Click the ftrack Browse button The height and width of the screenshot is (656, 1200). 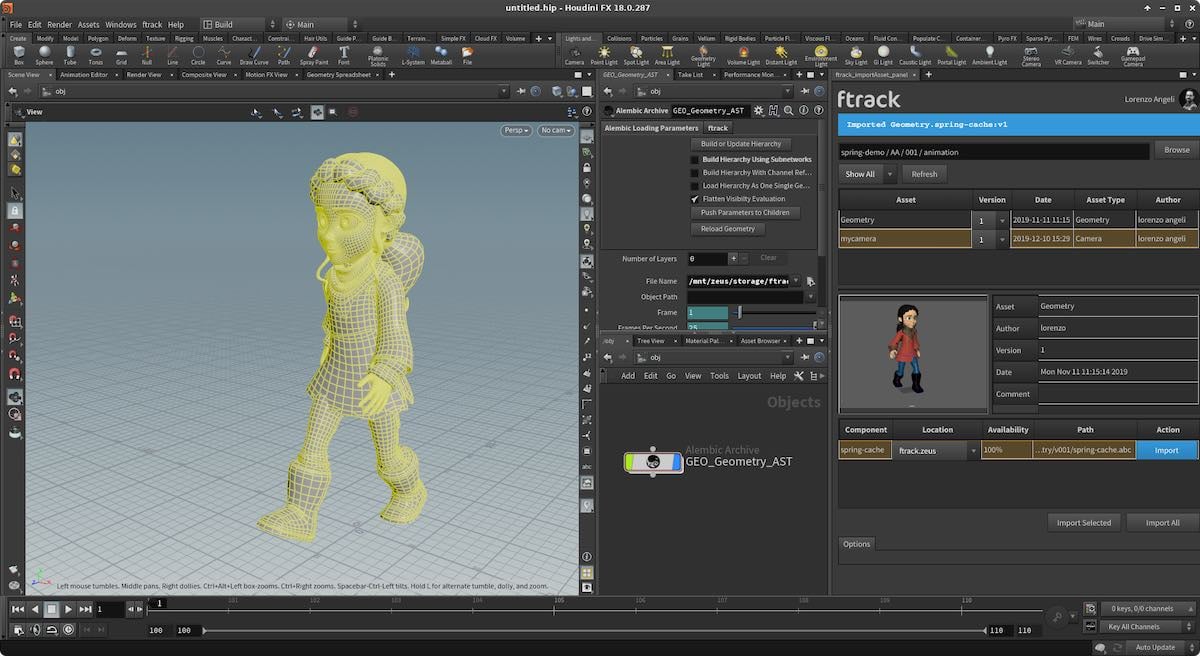tap(1177, 150)
